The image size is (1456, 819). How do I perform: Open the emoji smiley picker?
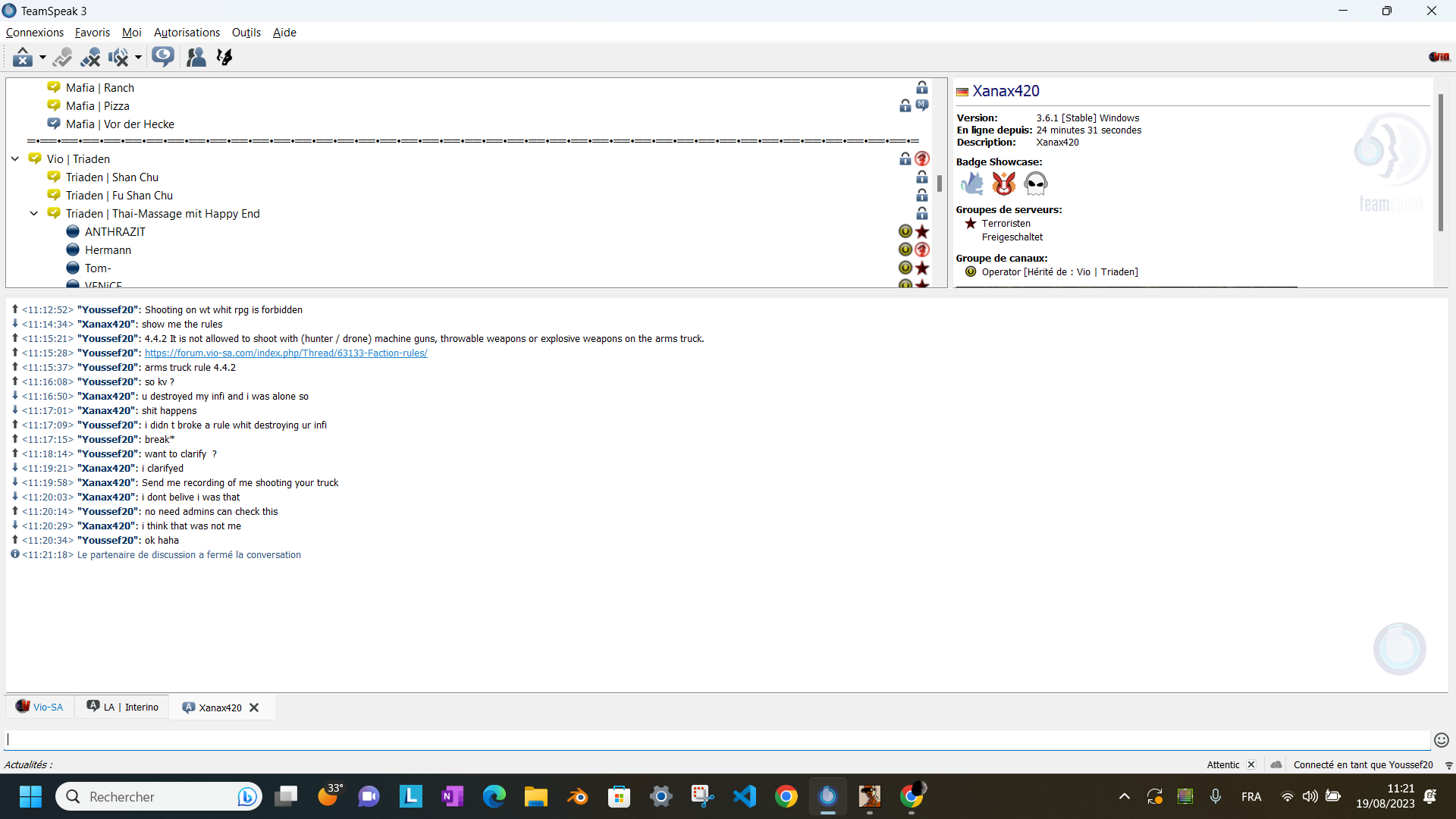(x=1441, y=740)
